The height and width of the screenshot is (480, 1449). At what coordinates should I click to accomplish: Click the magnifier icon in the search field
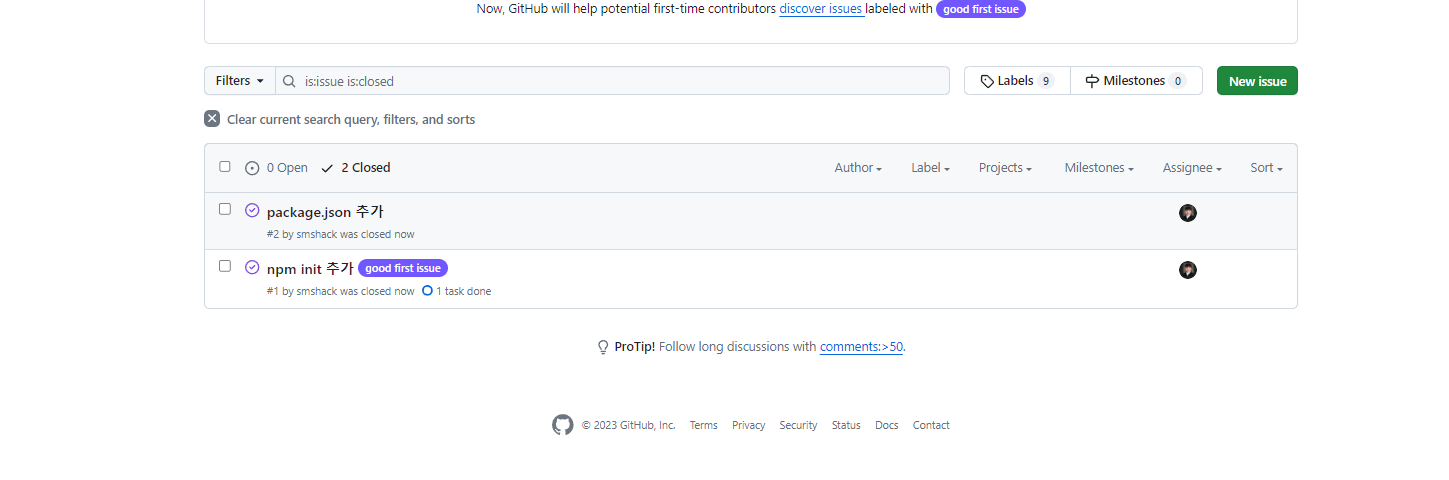(289, 81)
